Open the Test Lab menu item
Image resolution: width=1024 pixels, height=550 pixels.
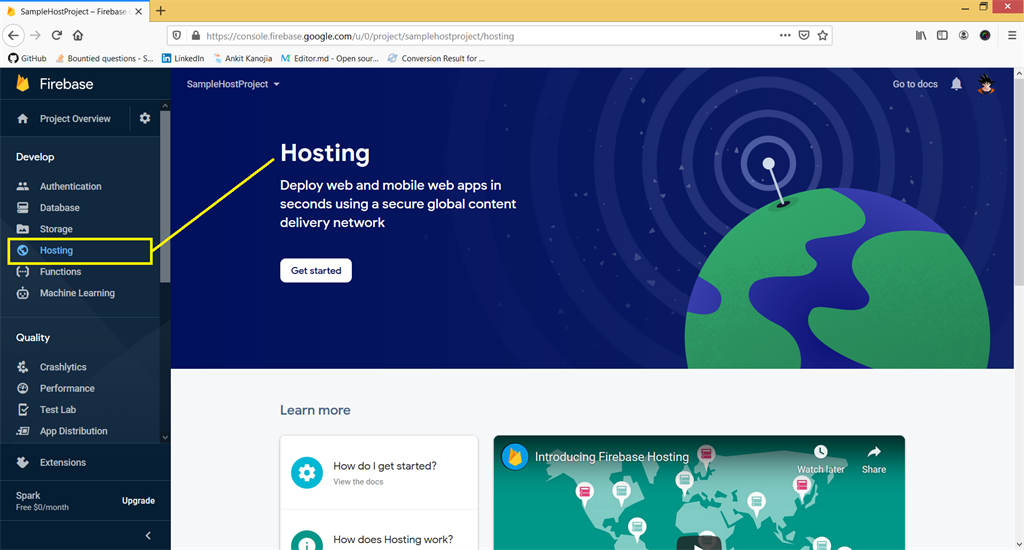tap(57, 410)
